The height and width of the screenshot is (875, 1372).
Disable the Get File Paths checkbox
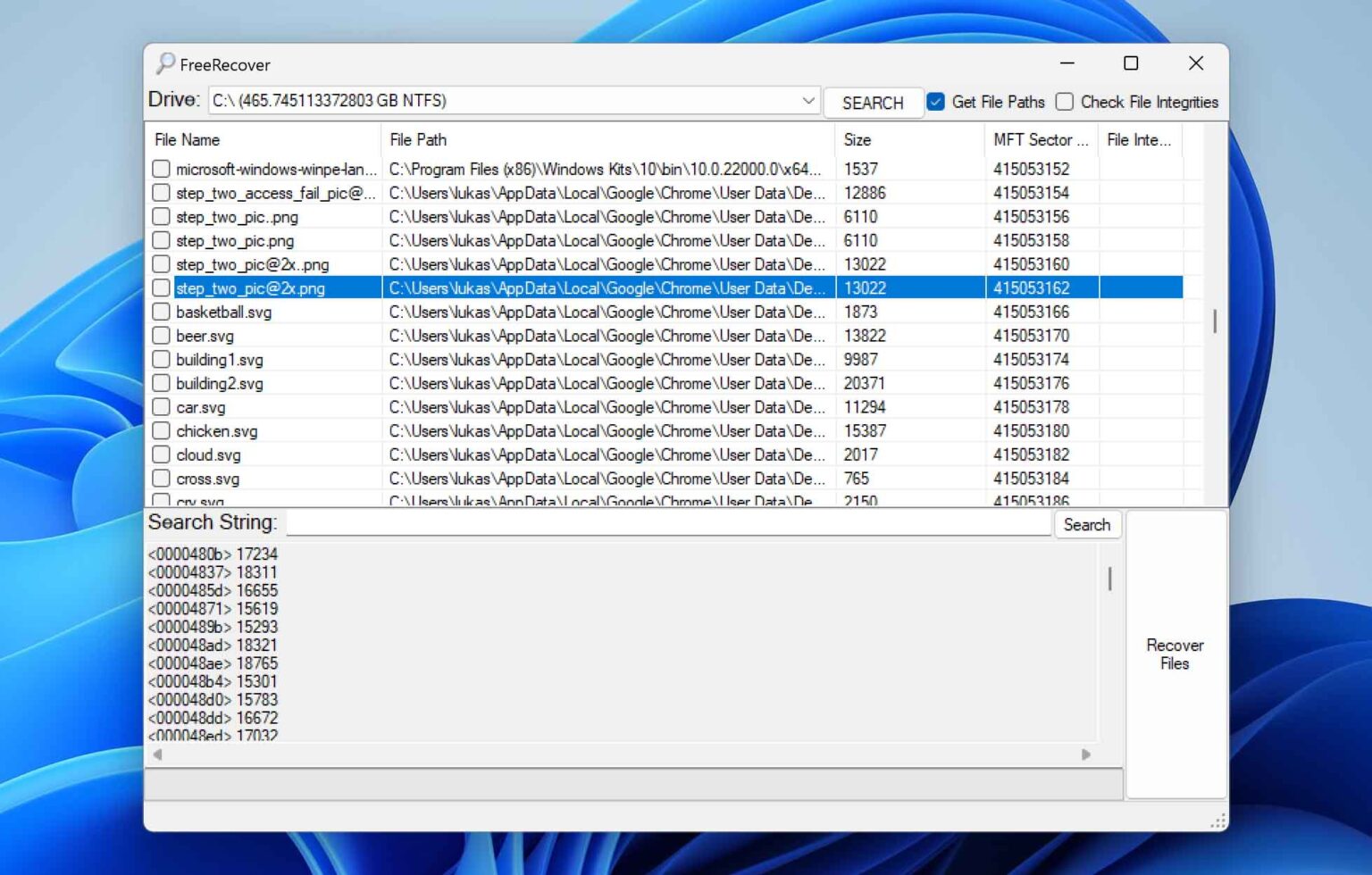[935, 102]
